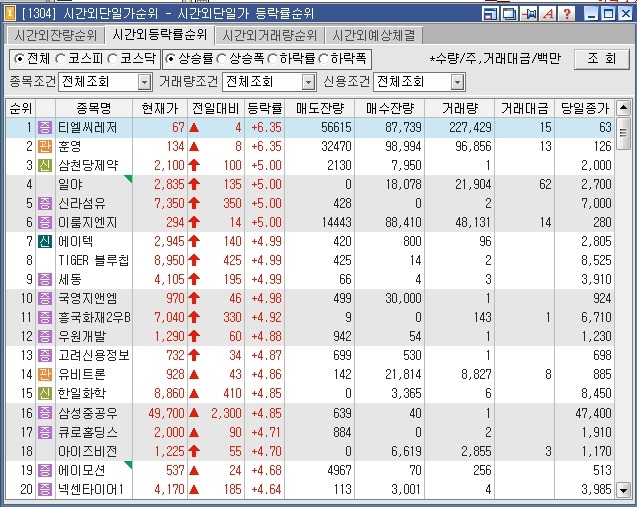Screen dimensions: 637x507
Task: Open the 거래량조건 dropdown
Action: click(x=308, y=82)
